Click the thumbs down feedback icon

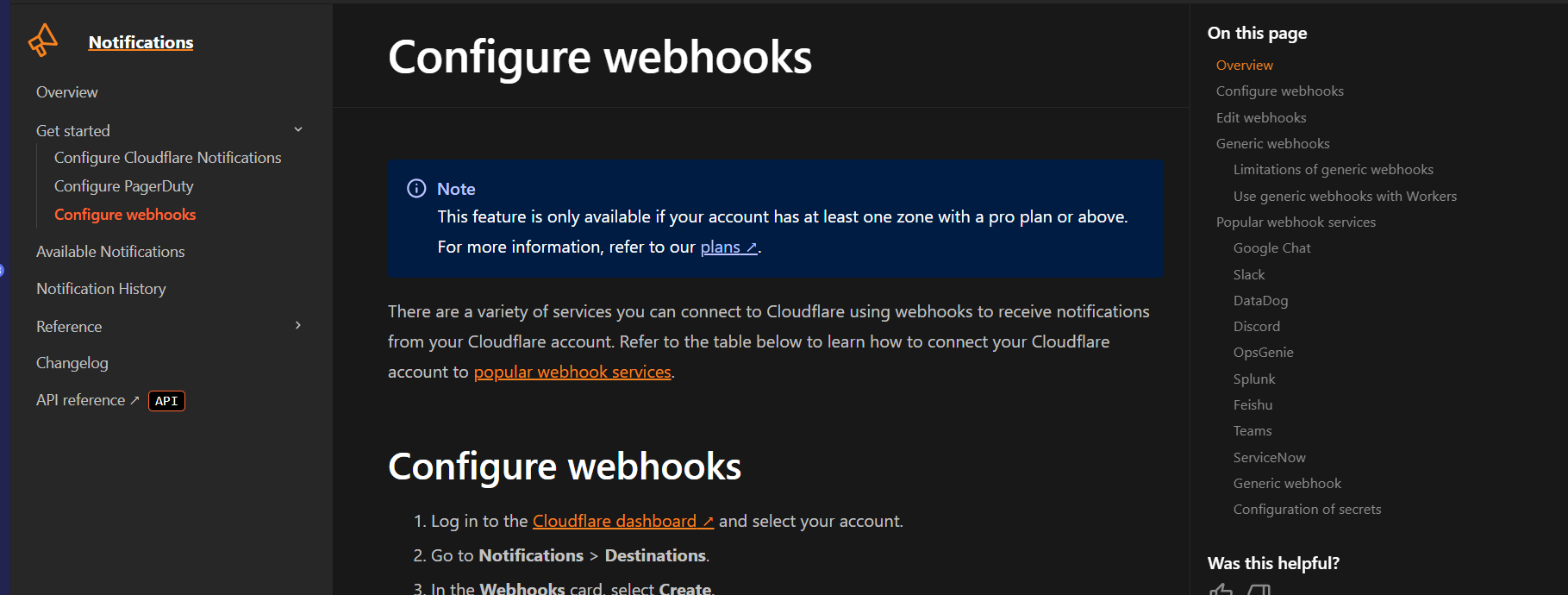[x=1259, y=590]
